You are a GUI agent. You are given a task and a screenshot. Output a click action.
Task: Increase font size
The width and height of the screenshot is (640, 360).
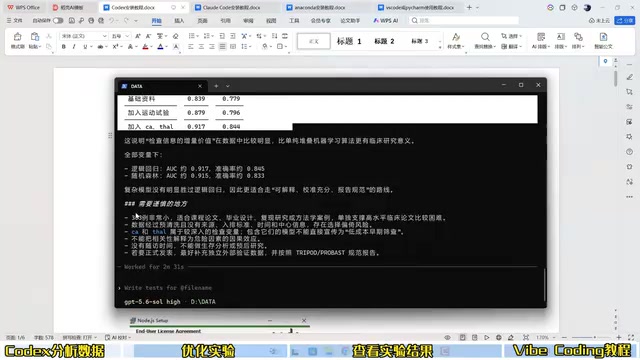click(x=138, y=36)
